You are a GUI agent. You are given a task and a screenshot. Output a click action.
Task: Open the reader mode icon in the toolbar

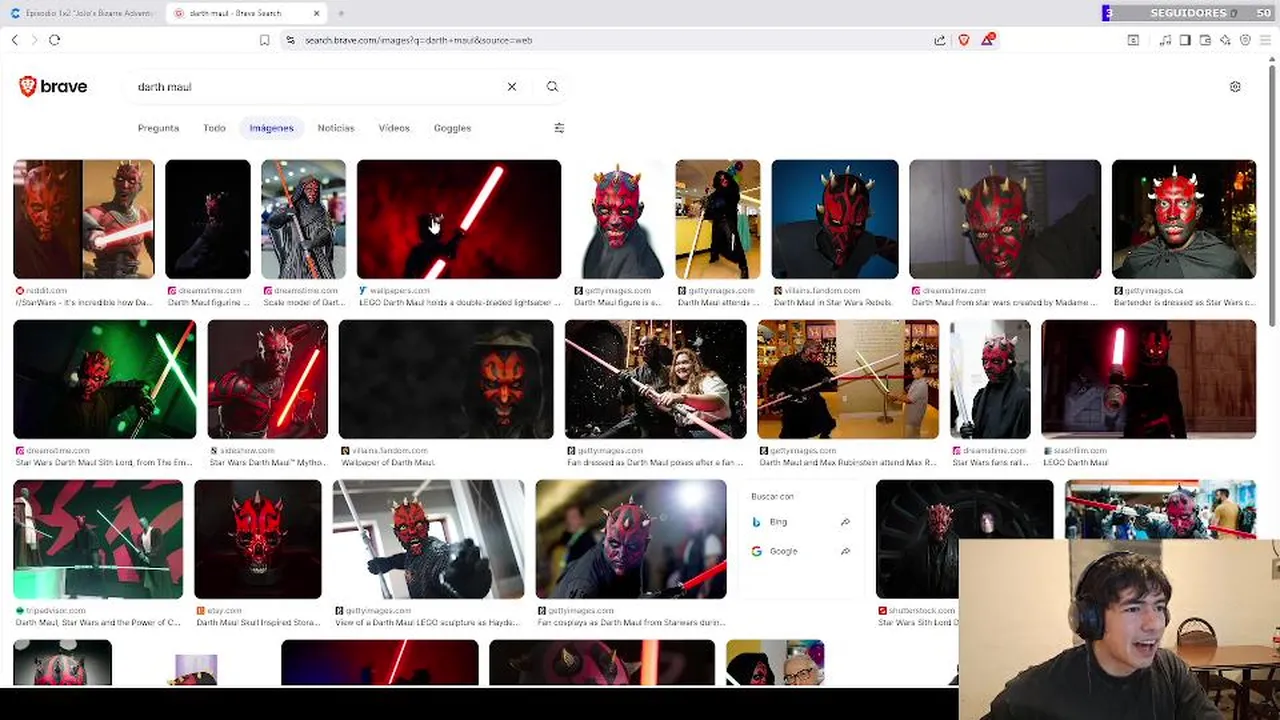pos(1133,40)
